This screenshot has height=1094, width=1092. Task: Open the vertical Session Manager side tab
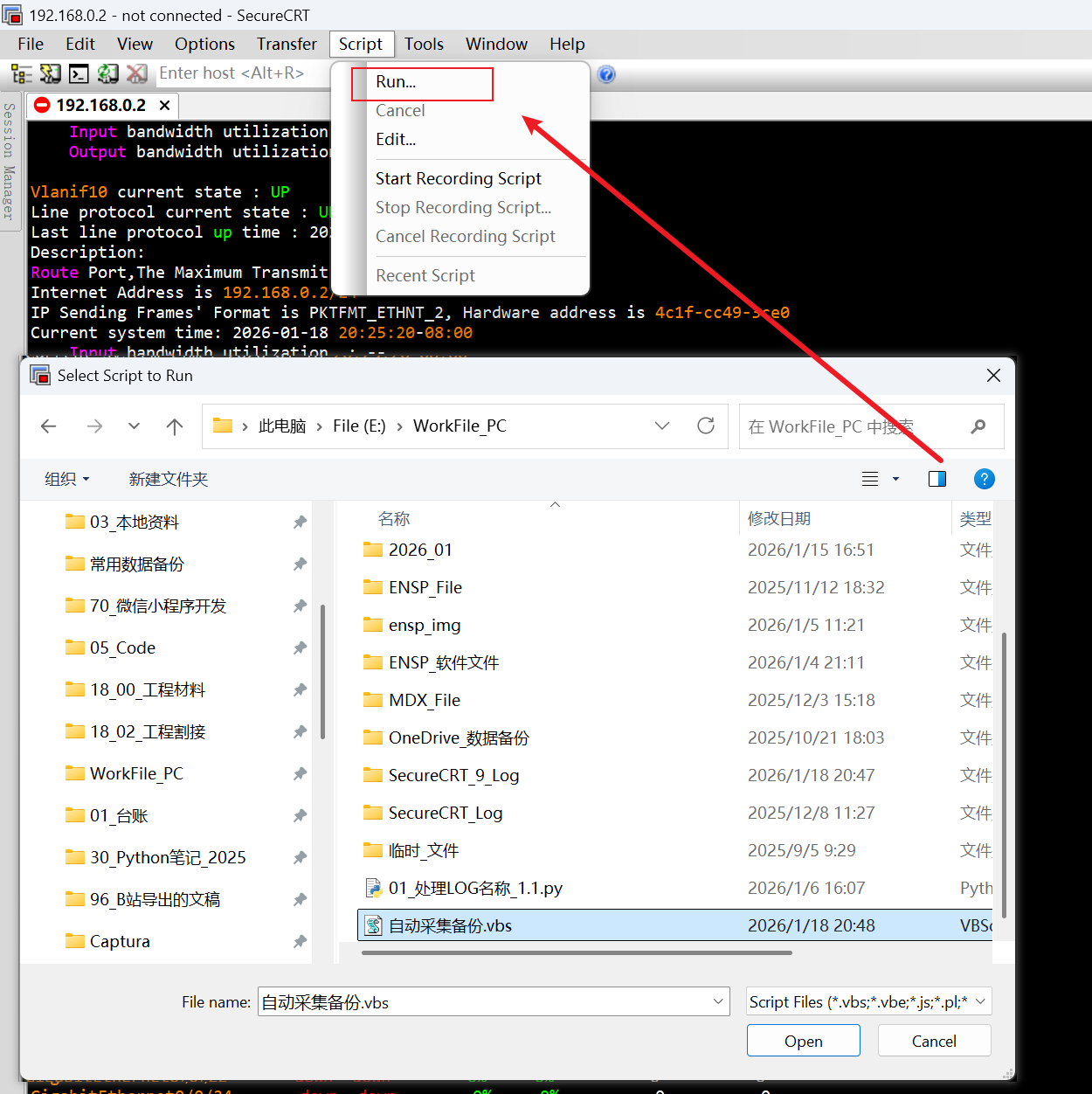[10, 162]
